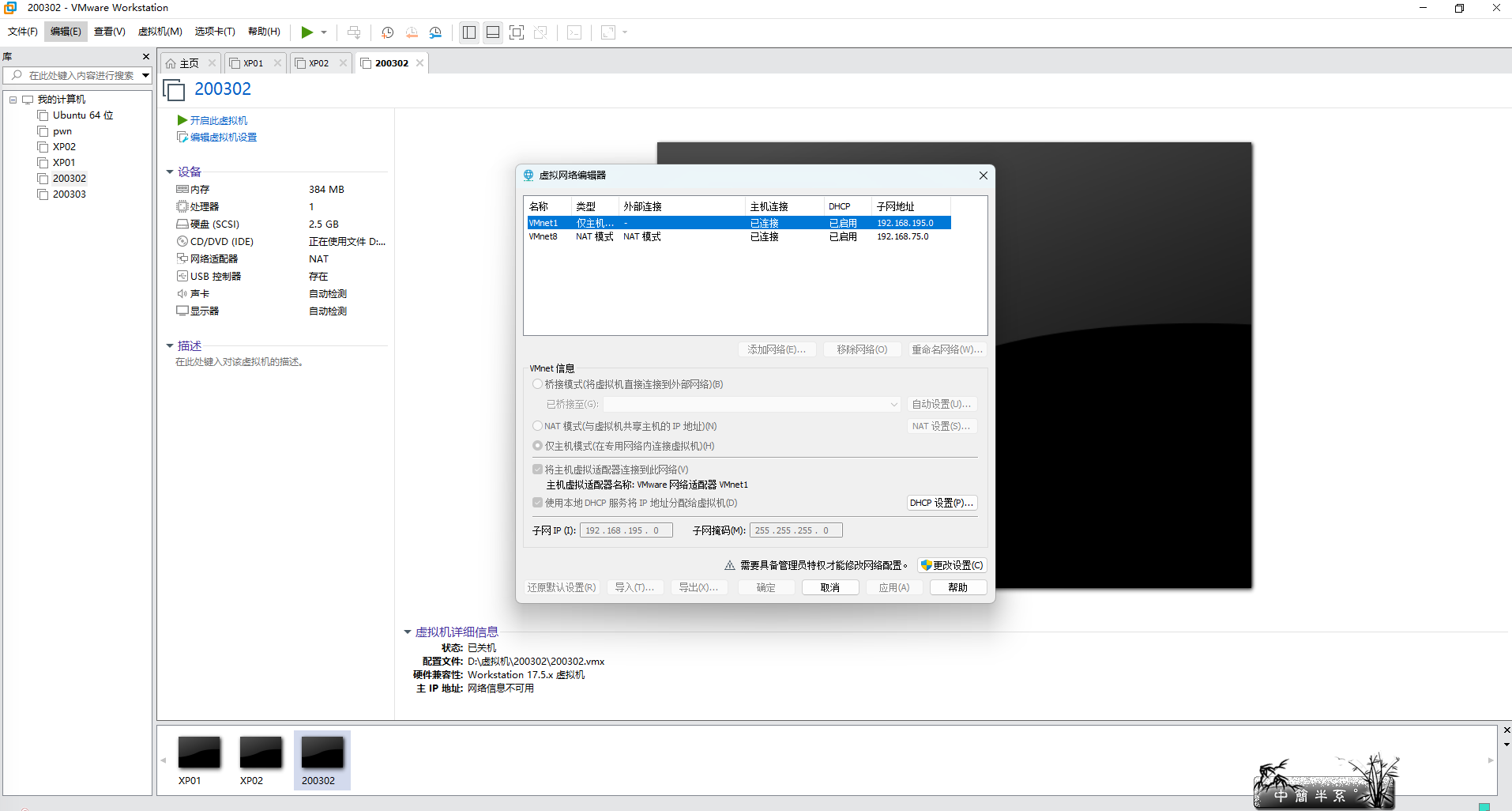This screenshot has width=1512, height=811.
Task: Collapse the 我的计算机 tree node
Action: (x=13, y=100)
